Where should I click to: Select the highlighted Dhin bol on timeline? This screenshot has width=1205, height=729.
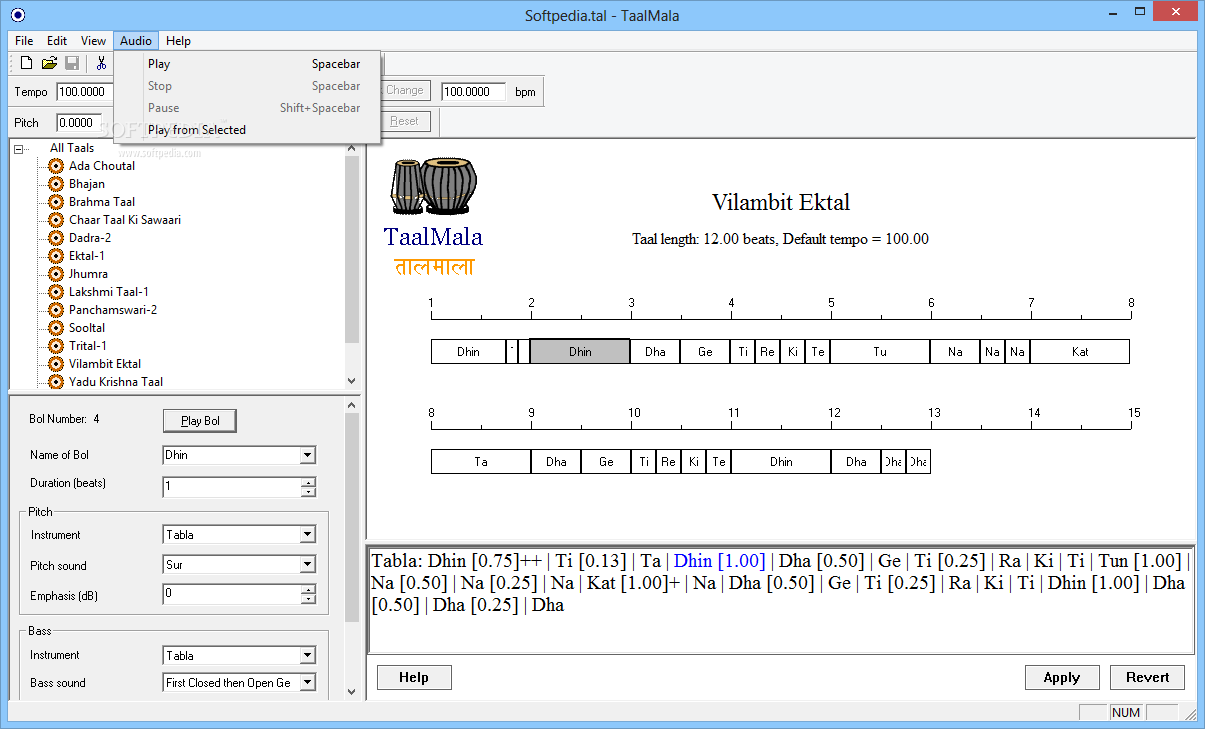pyautogui.click(x=580, y=351)
